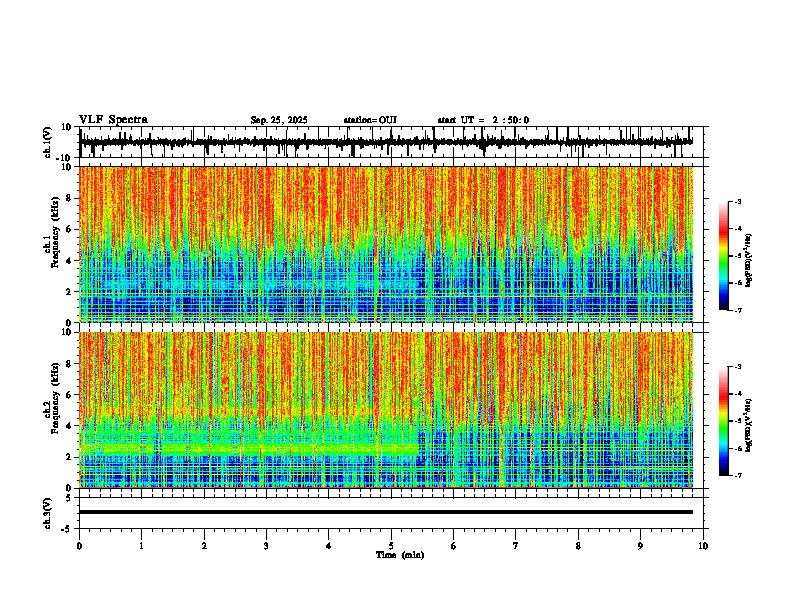Screen dimensions: 792x612
Task: Click the time axis tick label '3'
Action: 266,546
